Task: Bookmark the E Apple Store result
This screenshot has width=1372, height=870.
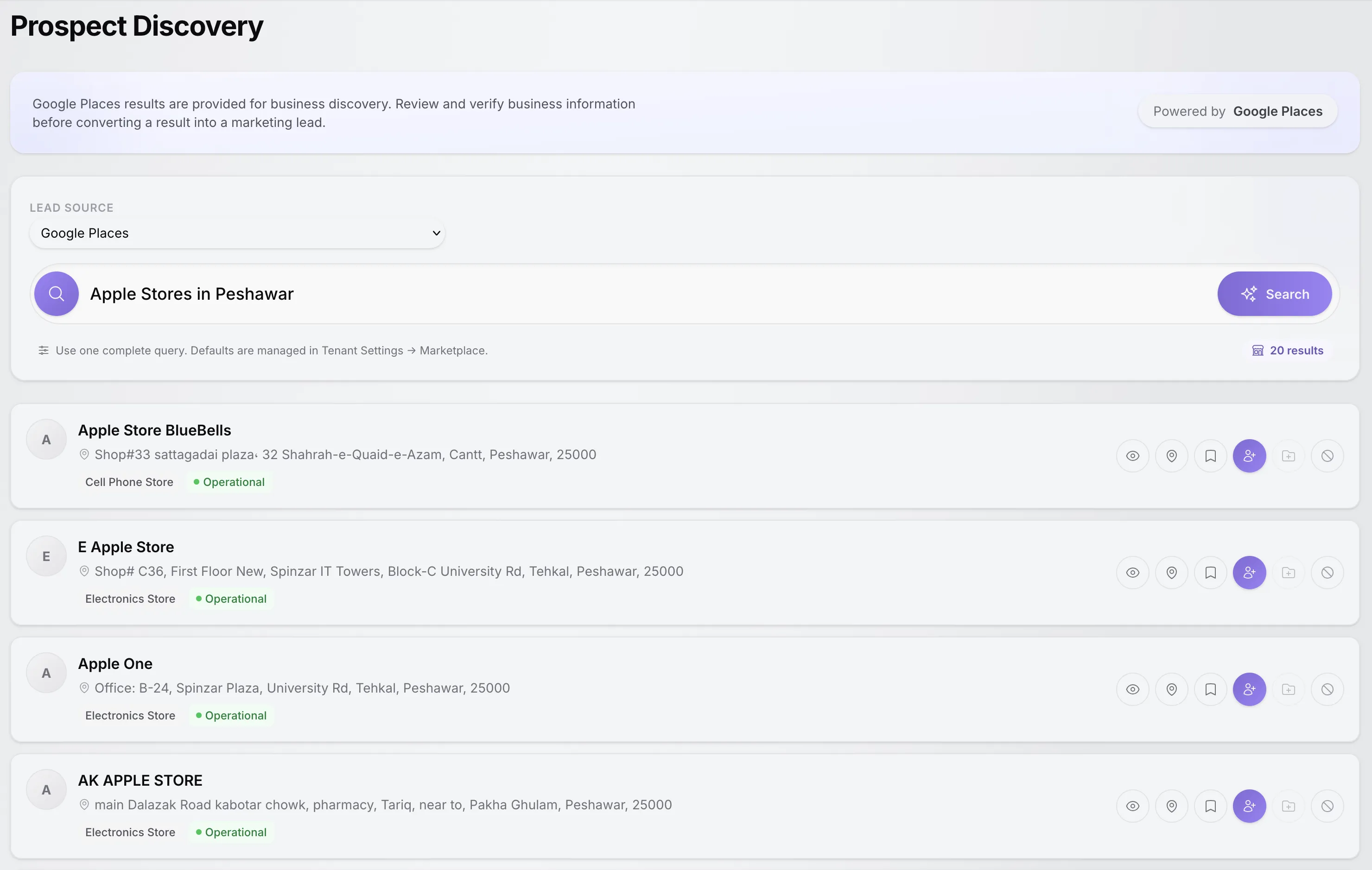Action: coord(1210,573)
